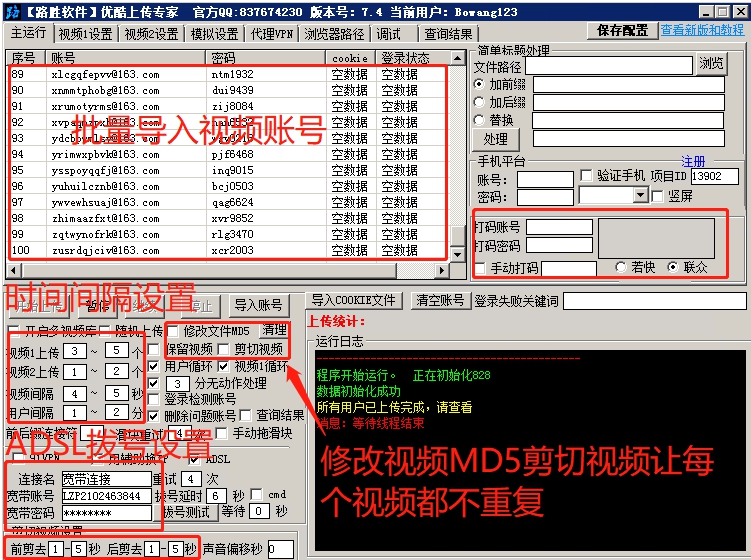Image resolution: width=751 pixels, height=560 pixels.
Task: Click the 文件路径 input field
Action: point(609,65)
